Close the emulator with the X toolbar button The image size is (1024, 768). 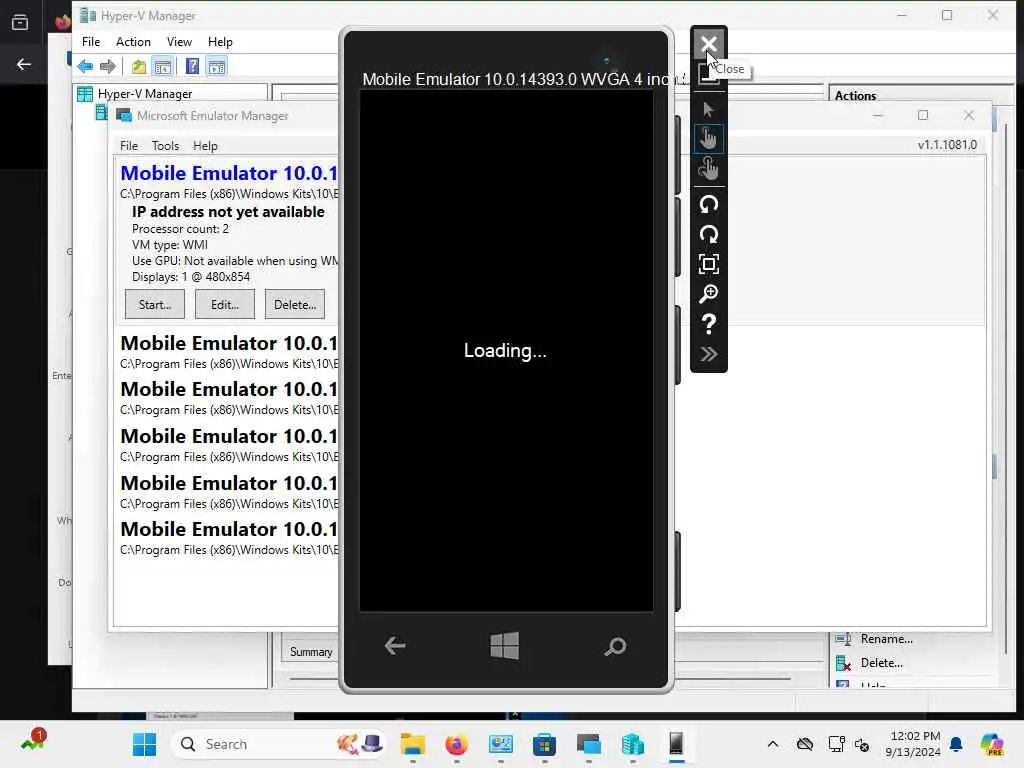coord(709,44)
